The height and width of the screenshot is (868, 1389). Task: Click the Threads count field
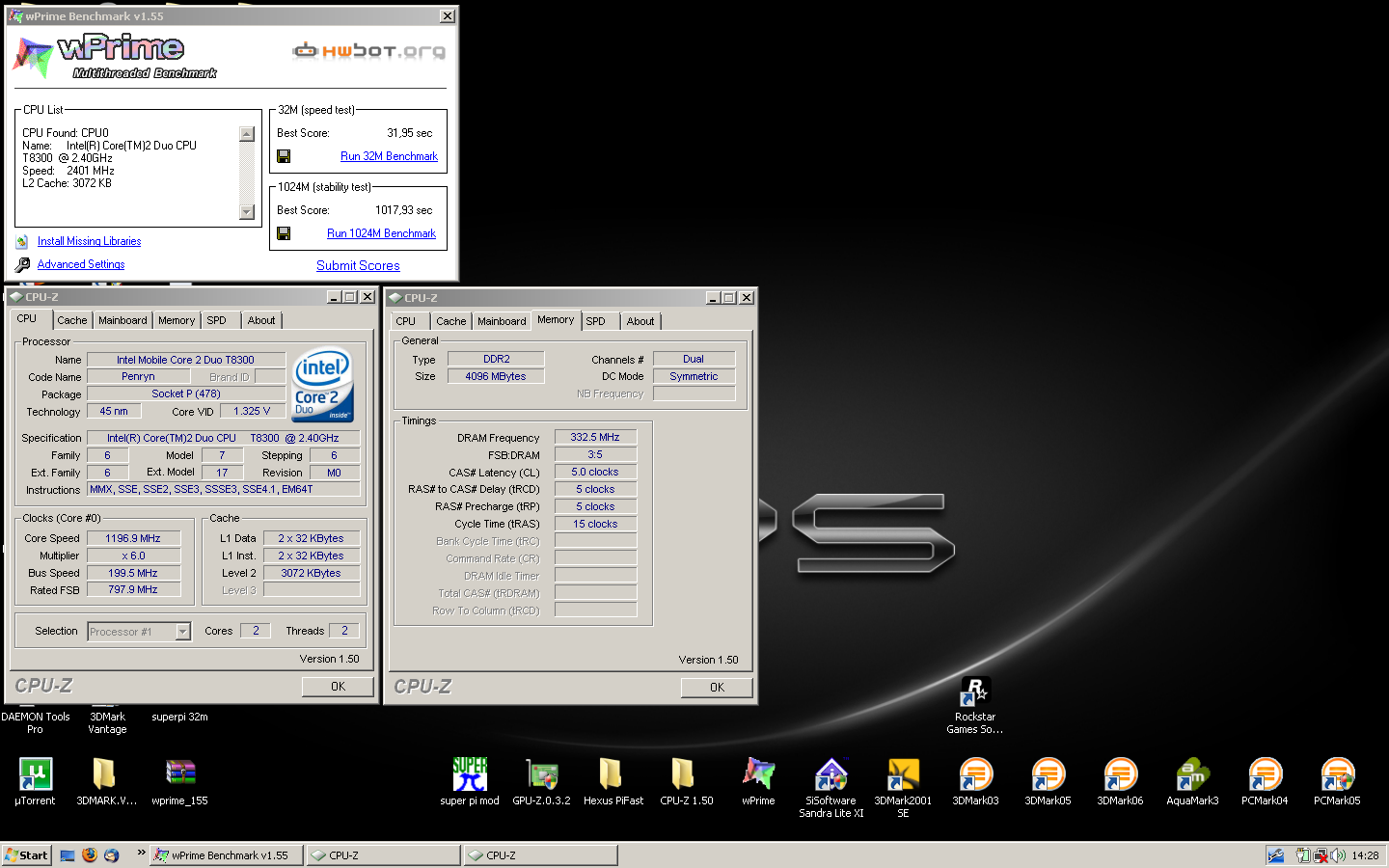(344, 631)
